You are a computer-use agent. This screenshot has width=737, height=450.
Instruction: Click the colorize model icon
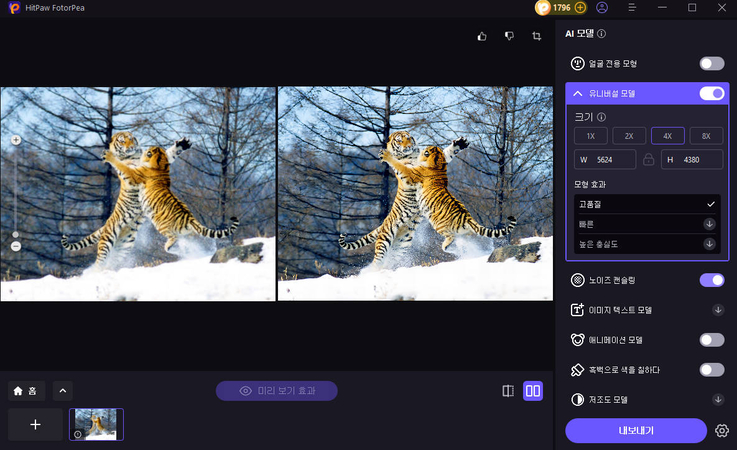tap(577, 370)
